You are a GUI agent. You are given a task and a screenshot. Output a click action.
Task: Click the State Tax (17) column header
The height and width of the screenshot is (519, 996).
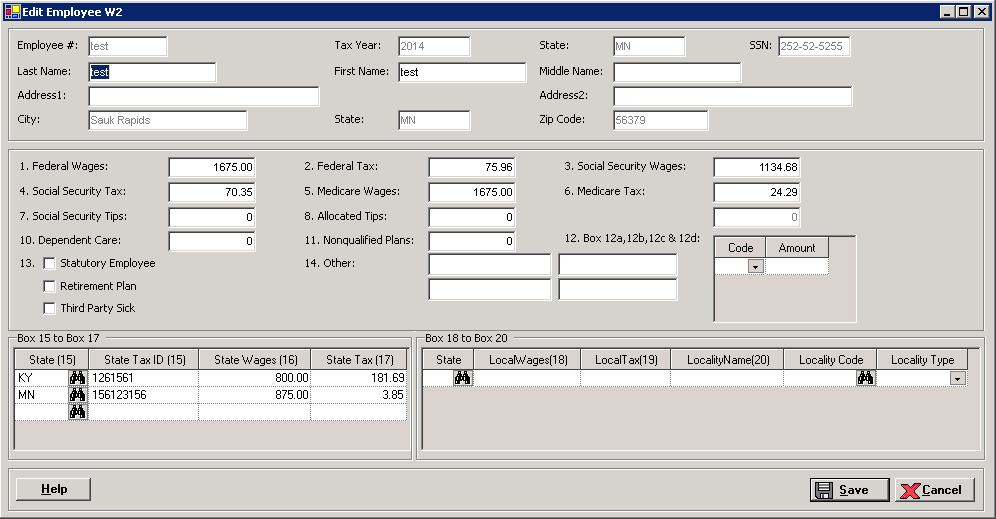pos(360,360)
